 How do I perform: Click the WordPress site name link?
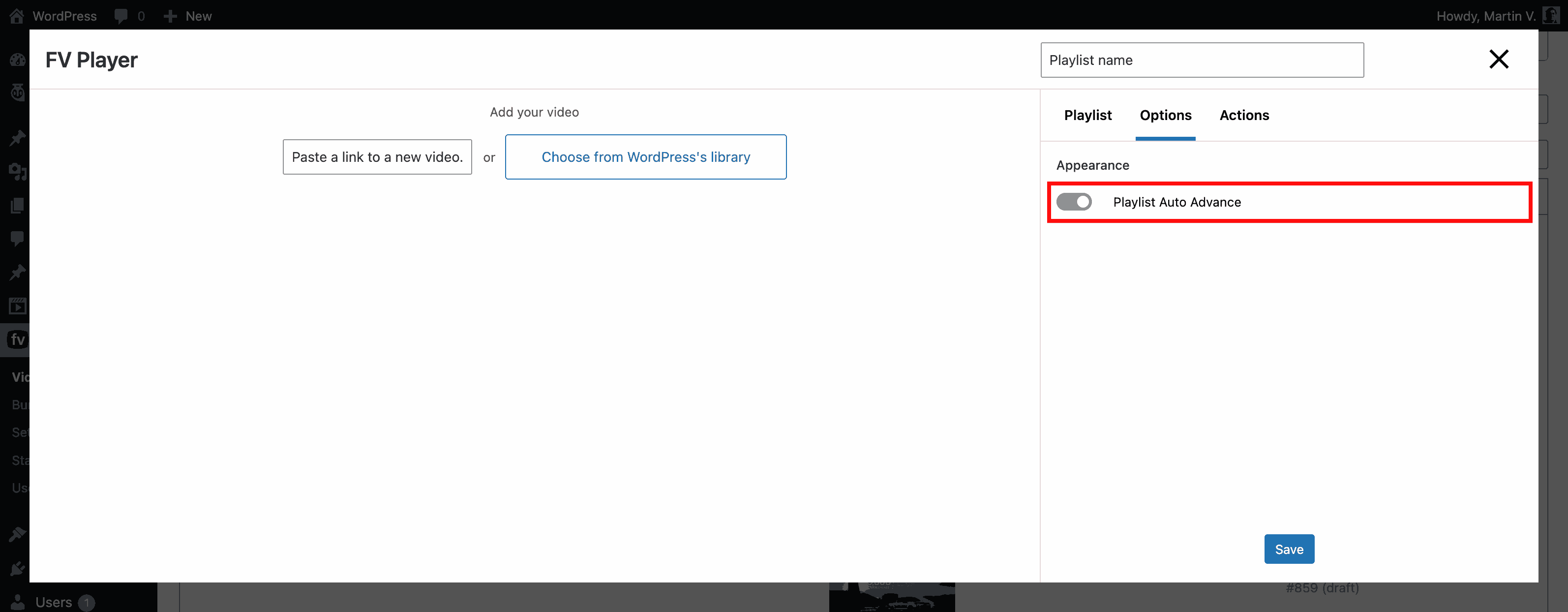pyautogui.click(x=64, y=16)
